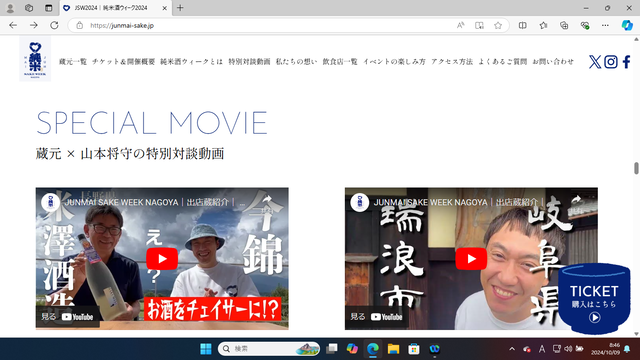Close the JSW2024 browser tab
The image size is (640, 360).
164,8
